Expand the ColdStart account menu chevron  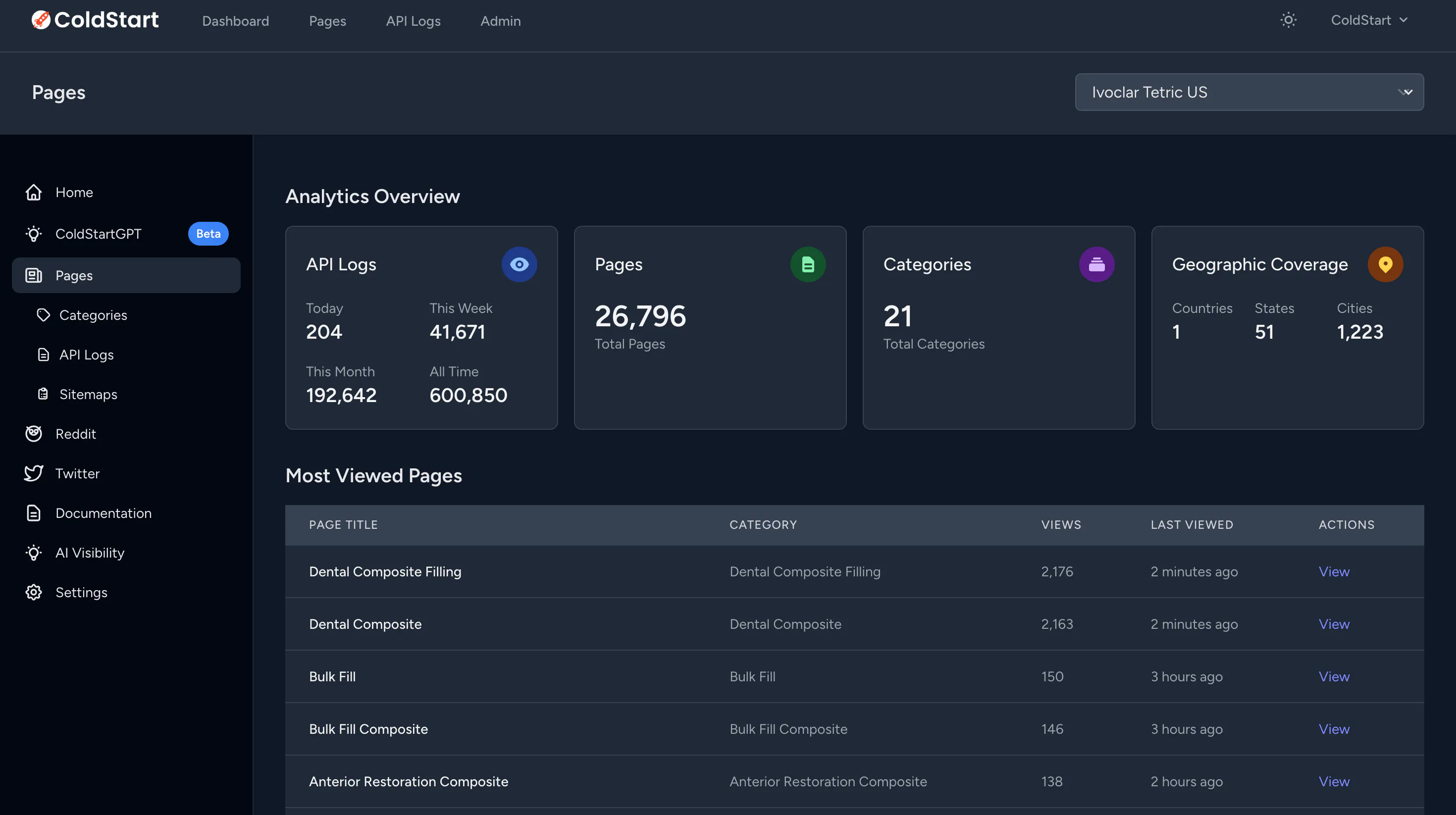(1404, 20)
